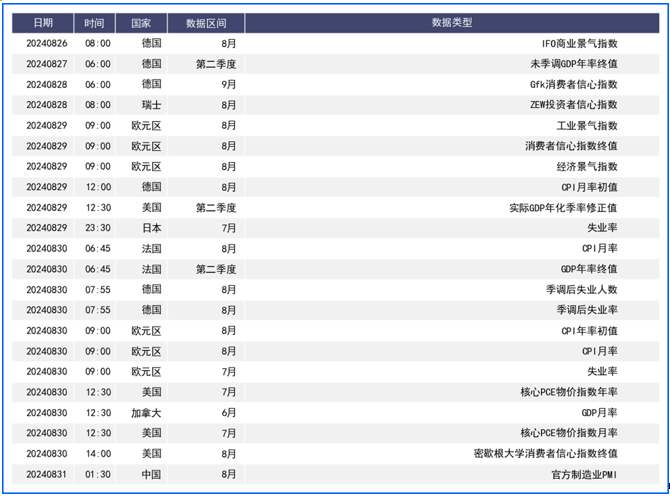This screenshot has height=496, width=670.
Task: Select 密歇根大学消费者信心指数终值 cell
Action: [x=546, y=453]
